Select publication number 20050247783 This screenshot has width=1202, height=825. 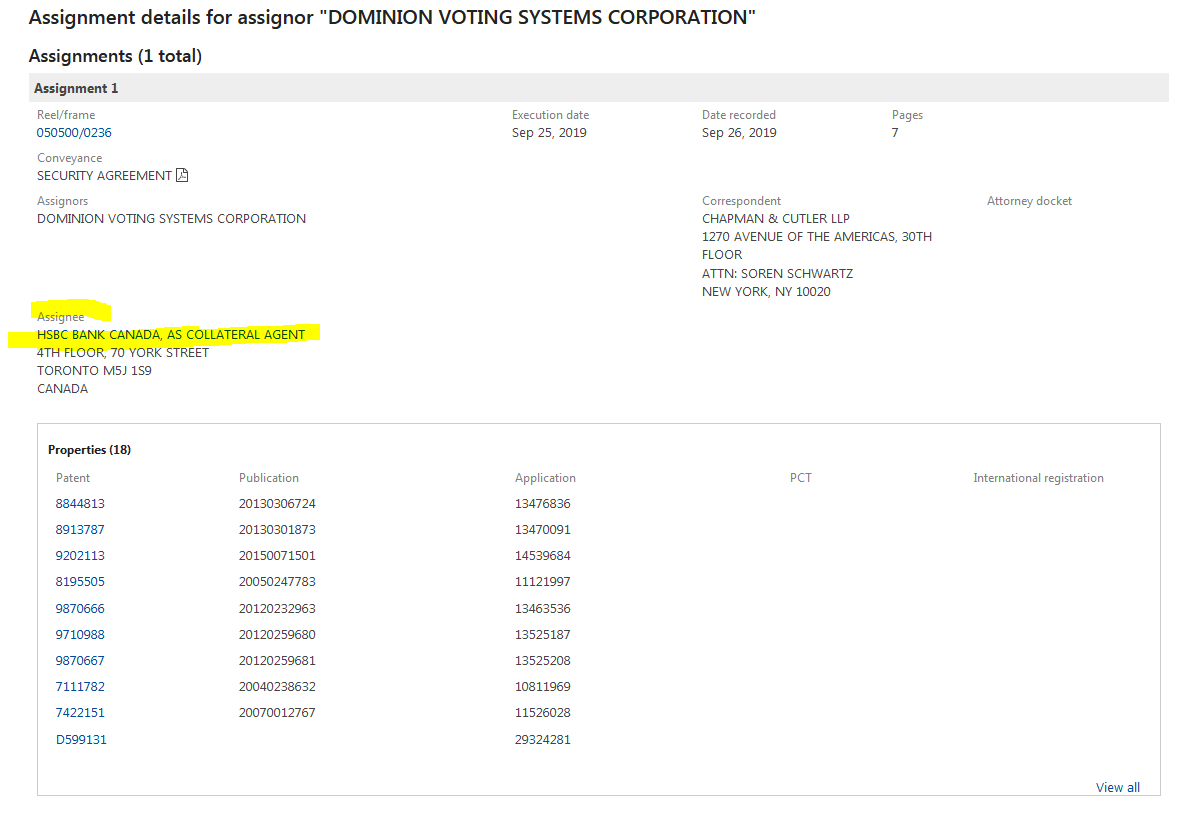tap(277, 582)
